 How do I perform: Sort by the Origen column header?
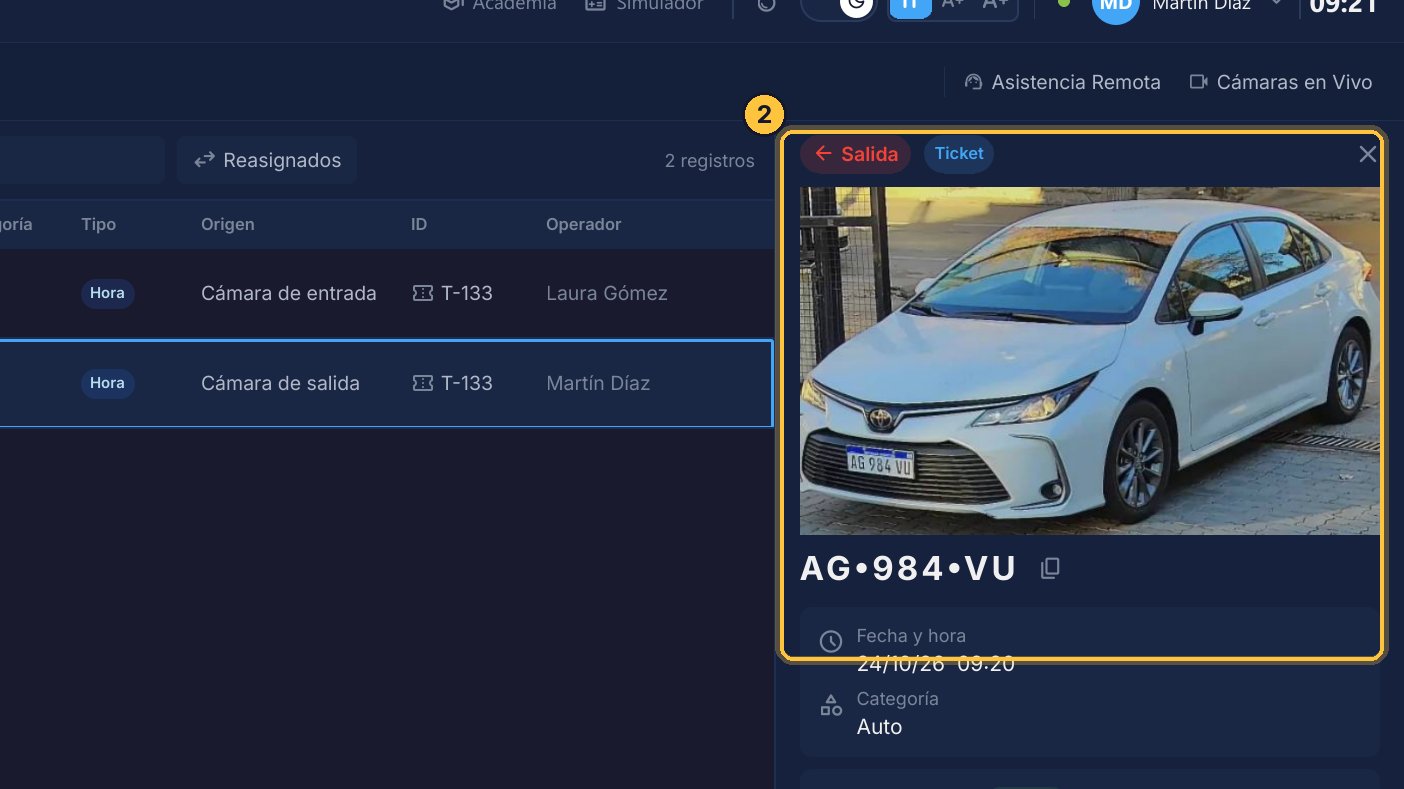228,224
